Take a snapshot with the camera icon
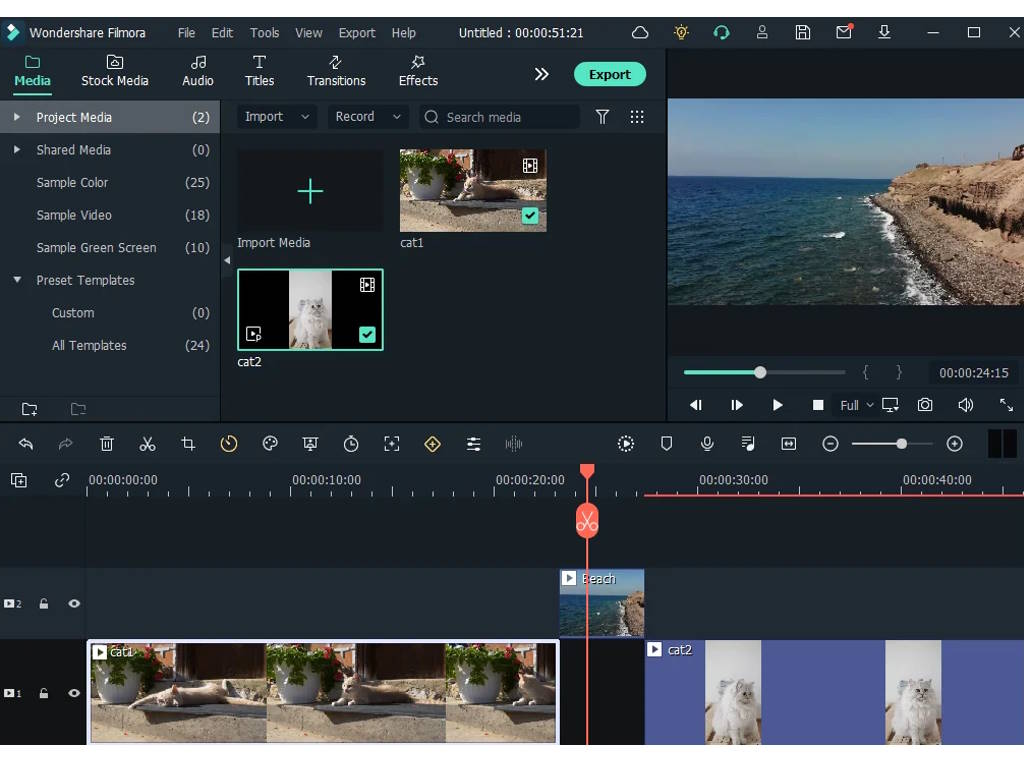Viewport: 1024px width, 768px height. coord(925,405)
